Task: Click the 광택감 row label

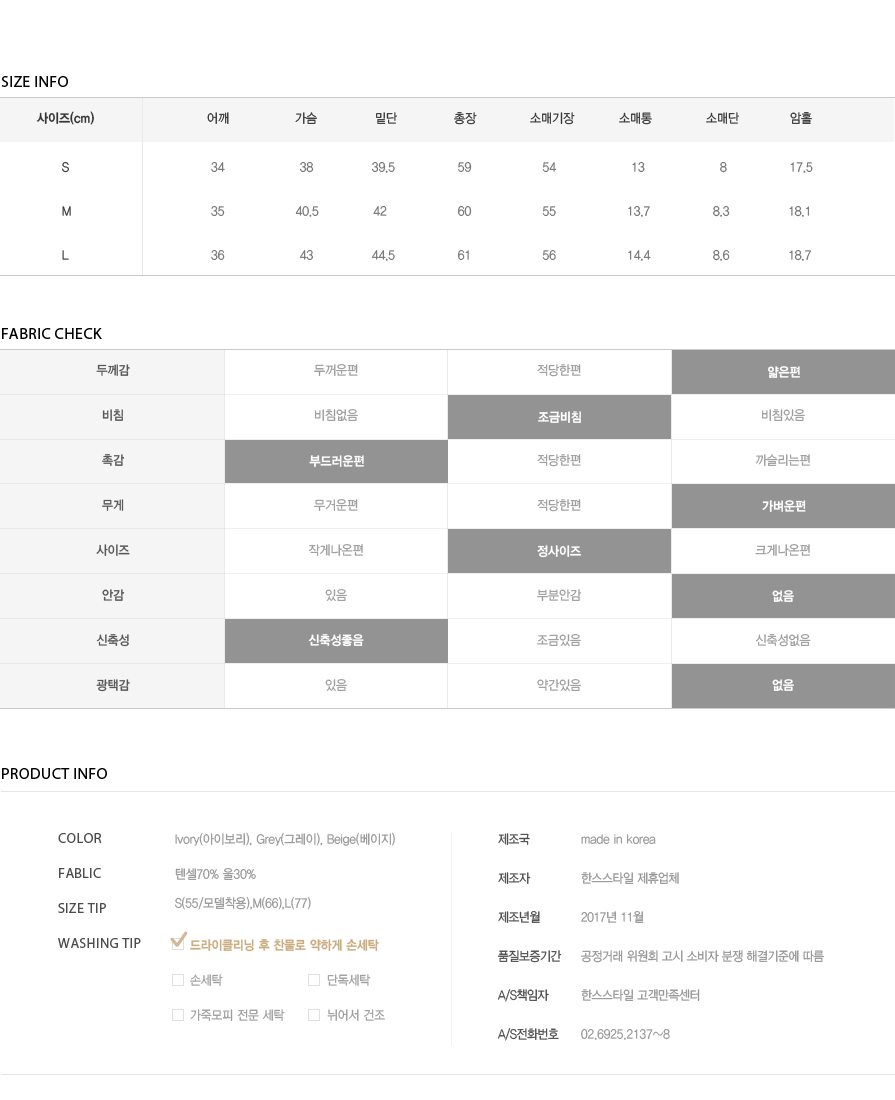Action: click(112, 685)
